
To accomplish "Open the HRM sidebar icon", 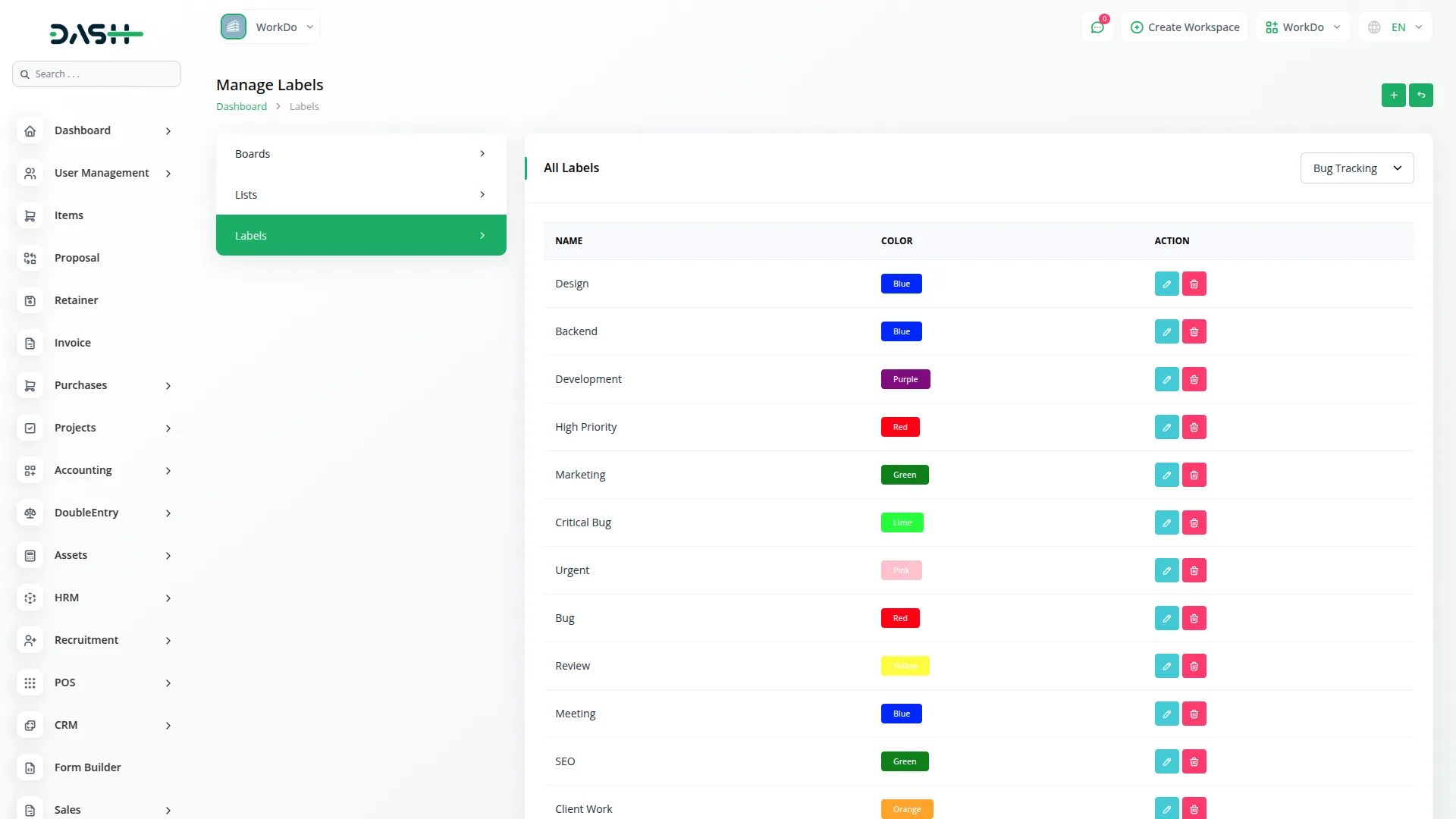I will [x=30, y=598].
